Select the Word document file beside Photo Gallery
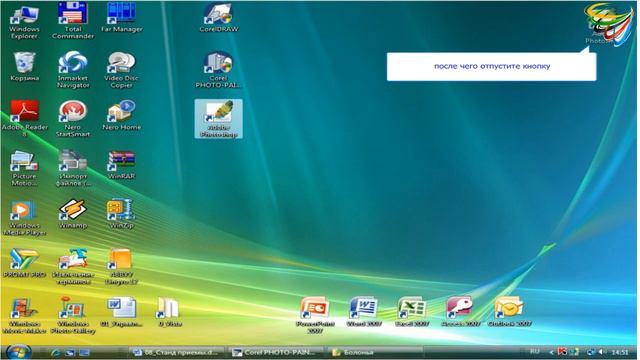The width and height of the screenshot is (640, 360). pos(121,312)
